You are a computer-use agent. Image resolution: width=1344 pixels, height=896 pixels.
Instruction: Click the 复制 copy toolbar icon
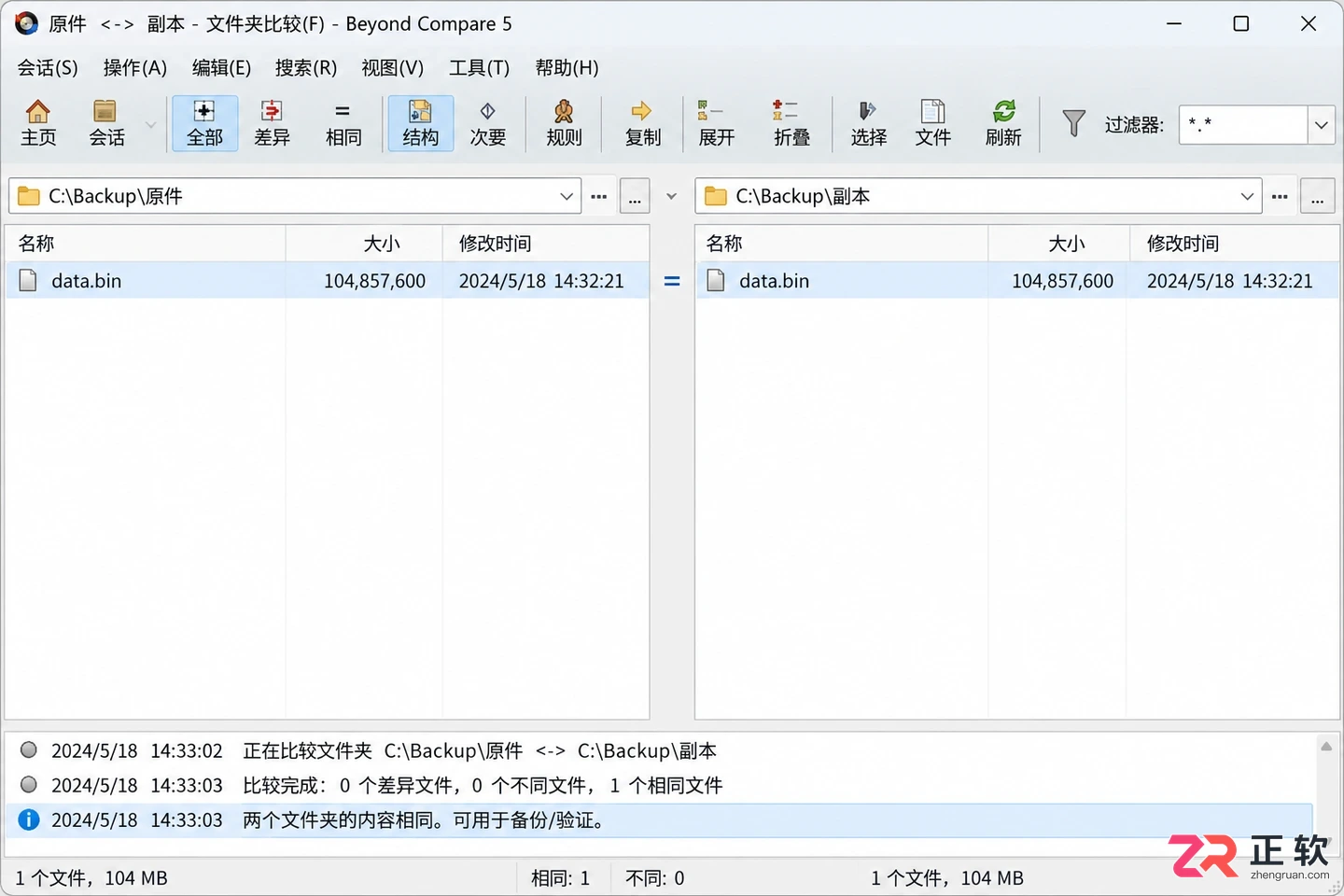[642, 123]
